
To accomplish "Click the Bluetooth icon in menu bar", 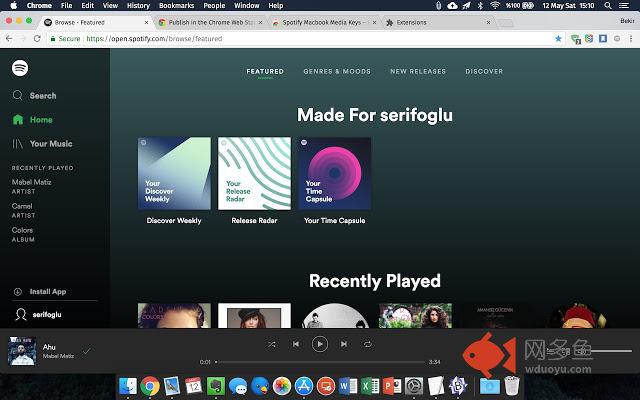I will [x=480, y=6].
